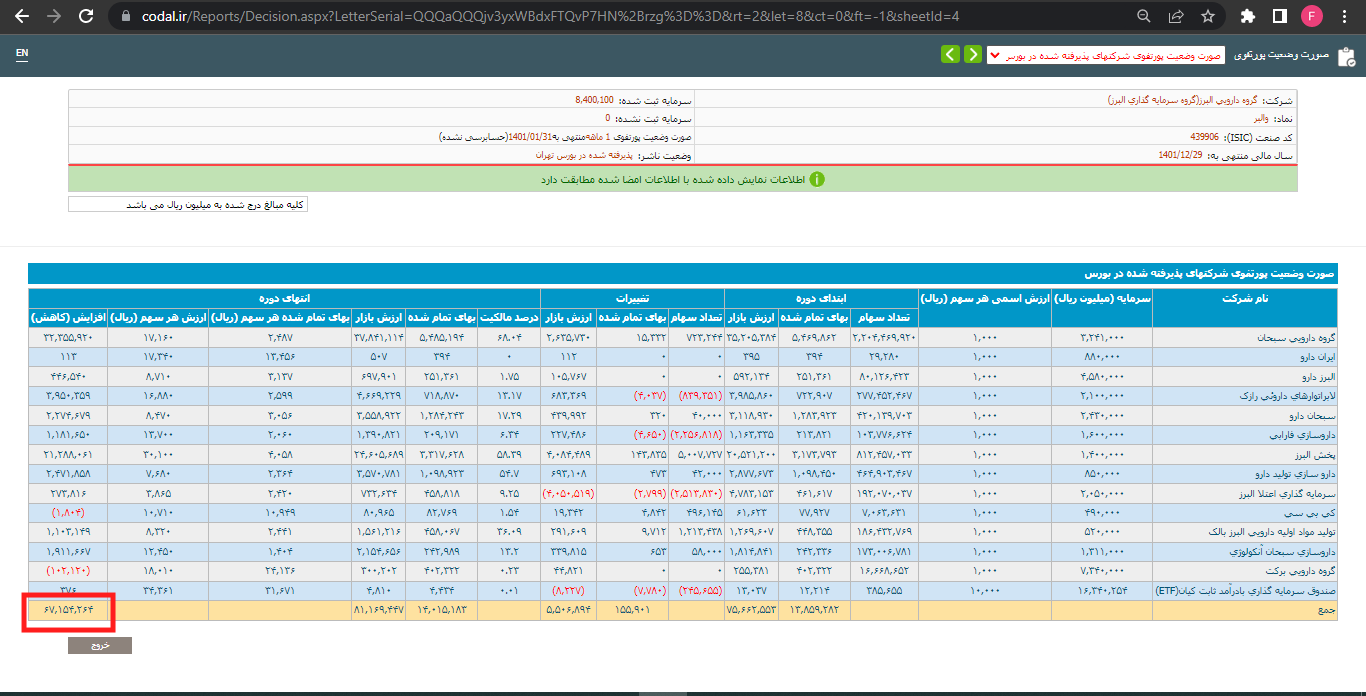
Task: Bookmark this page with the star icon
Action: coord(1207,16)
